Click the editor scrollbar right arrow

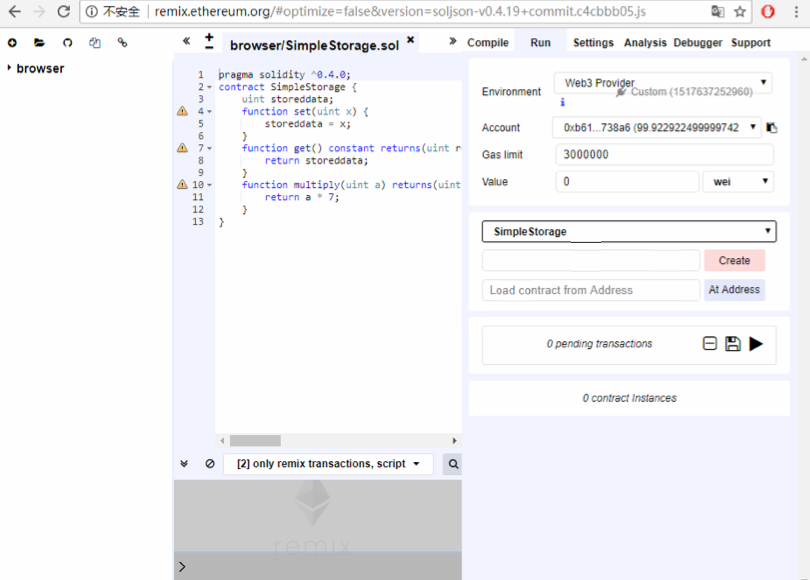coord(455,441)
